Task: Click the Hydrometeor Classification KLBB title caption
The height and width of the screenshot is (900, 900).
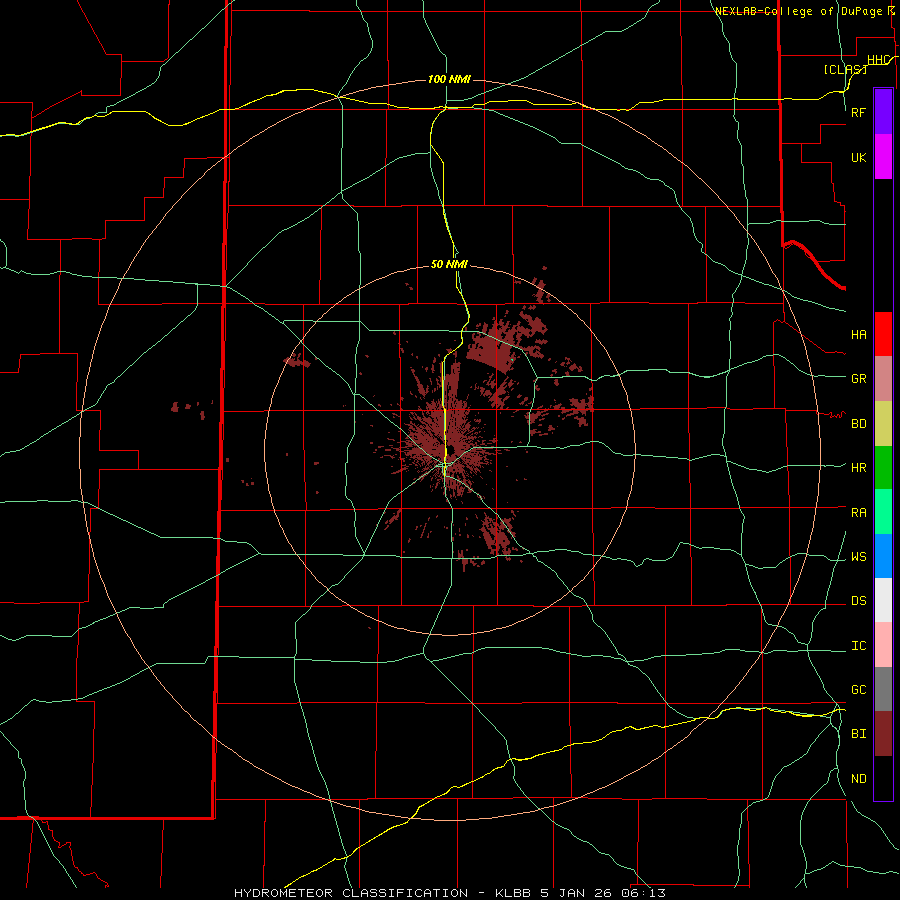Action: coord(449,893)
